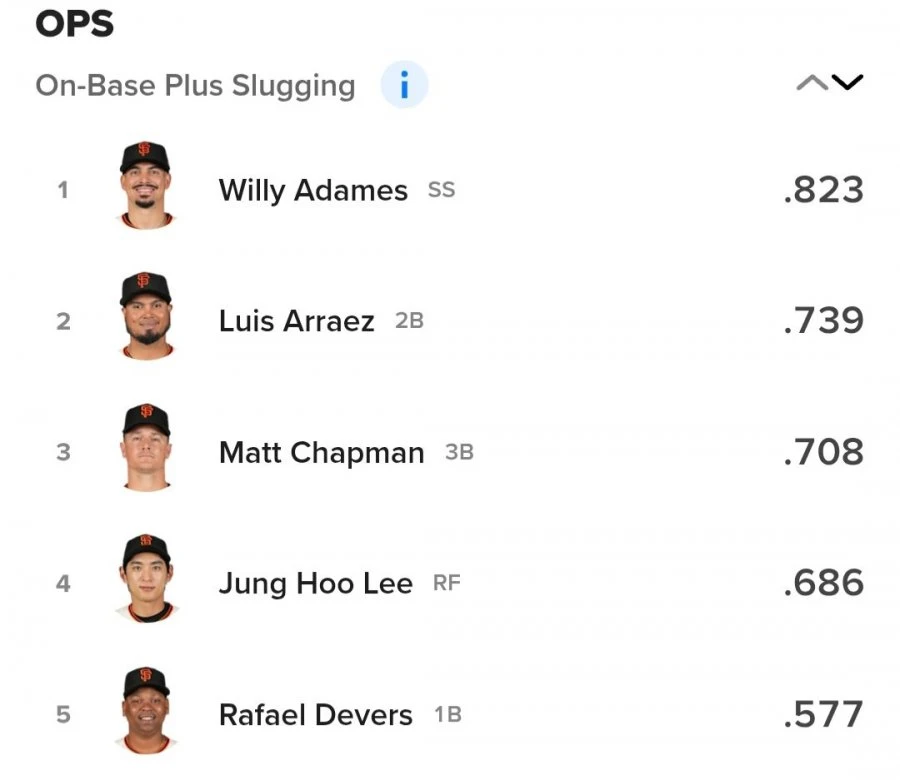
Task: Click the up chevron sort arrow
Action: click(x=812, y=83)
